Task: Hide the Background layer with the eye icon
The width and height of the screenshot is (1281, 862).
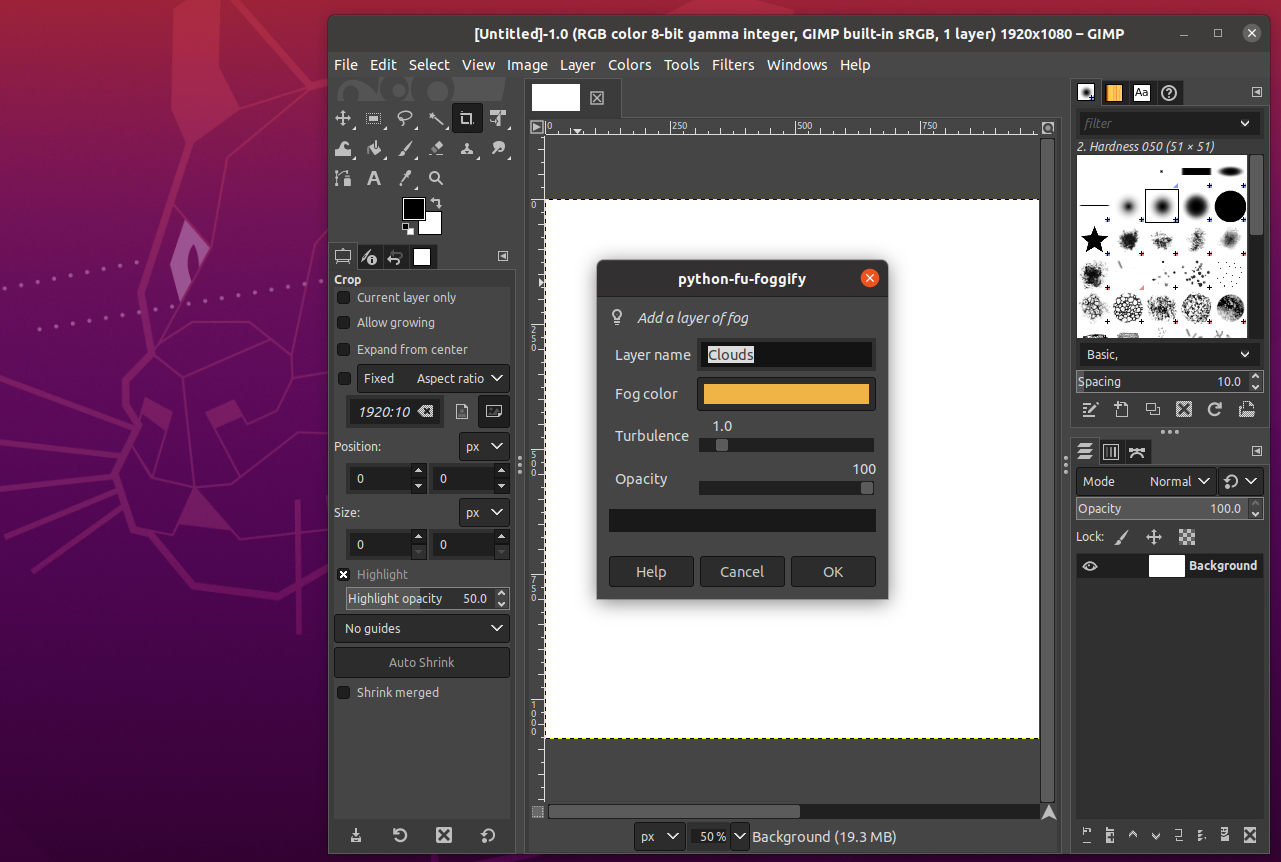Action: 1090,566
